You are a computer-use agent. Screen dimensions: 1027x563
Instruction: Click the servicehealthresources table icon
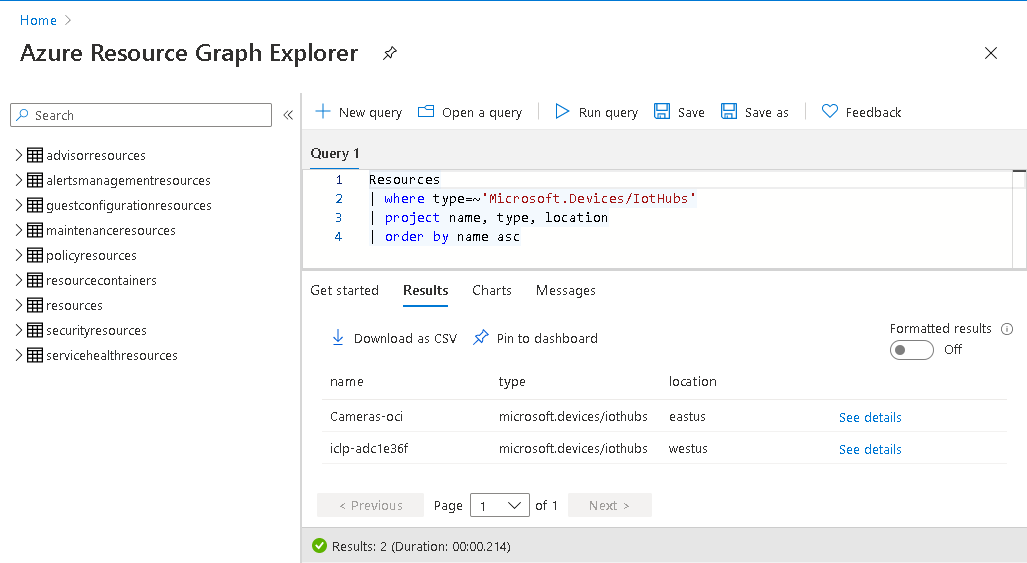pos(35,355)
